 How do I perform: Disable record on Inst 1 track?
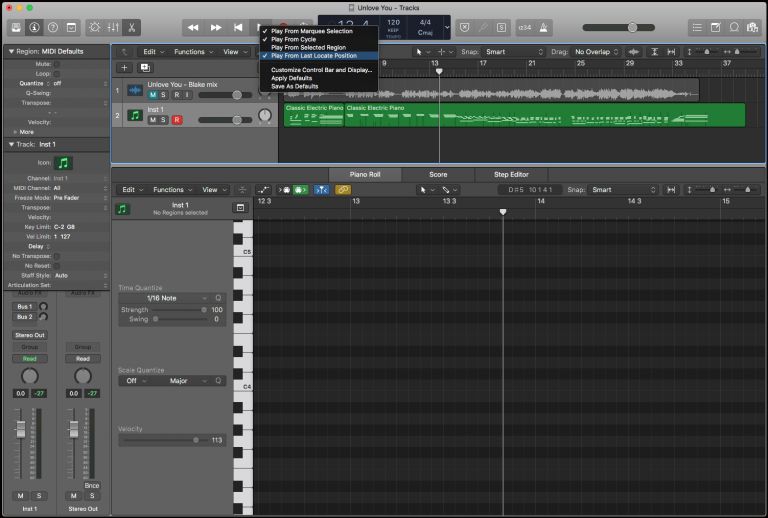[x=177, y=120]
